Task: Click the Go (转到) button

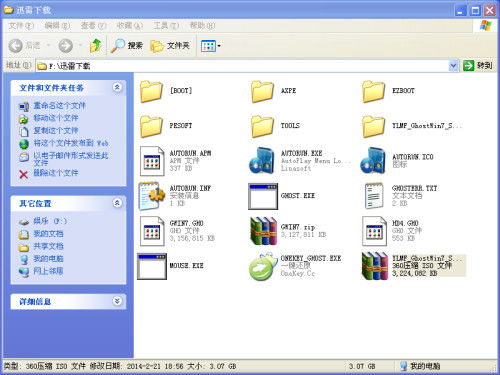Action: (478, 66)
